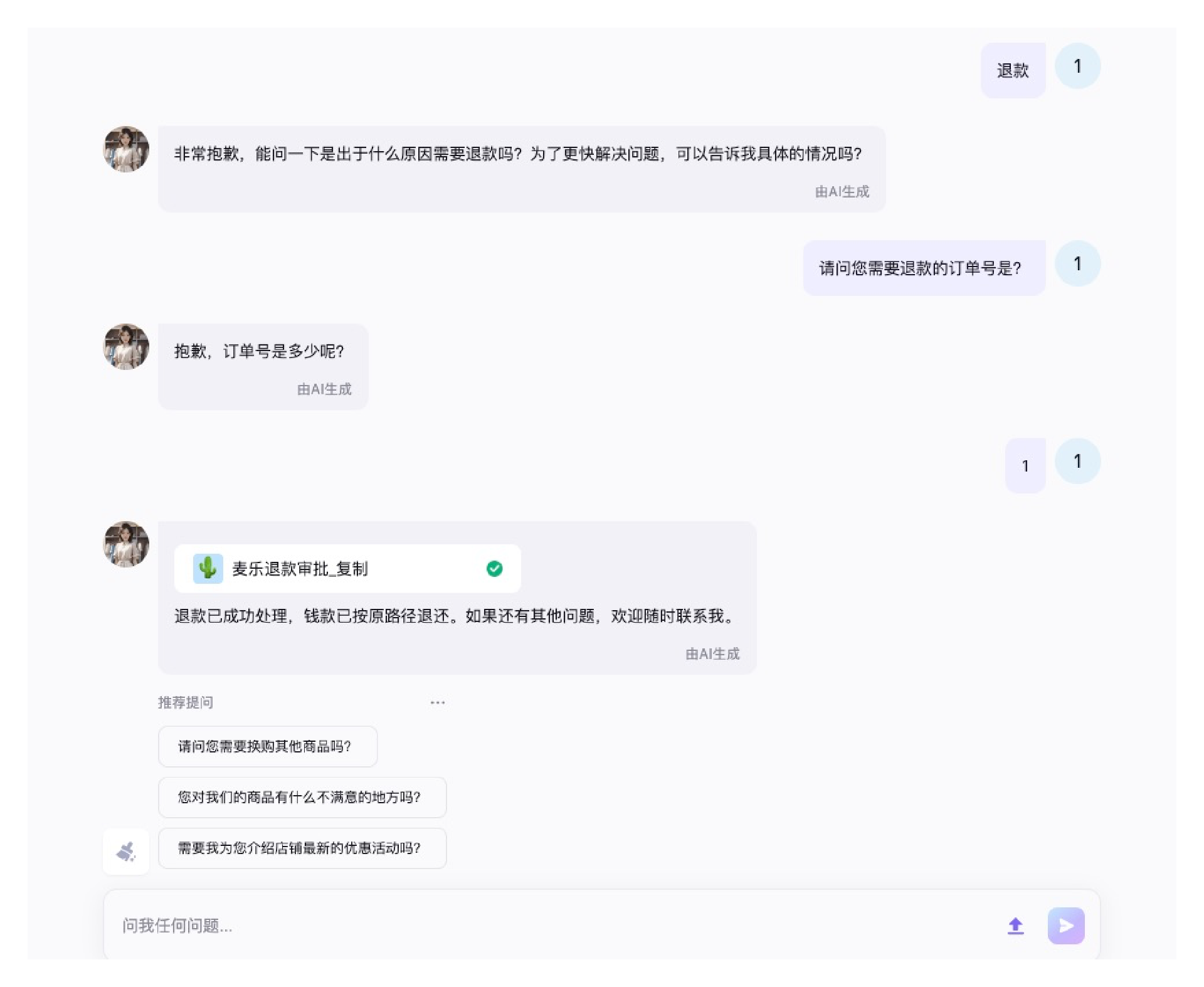Click 由AI生成 label under refund success message
This screenshot has width=1204, height=987.
(712, 653)
